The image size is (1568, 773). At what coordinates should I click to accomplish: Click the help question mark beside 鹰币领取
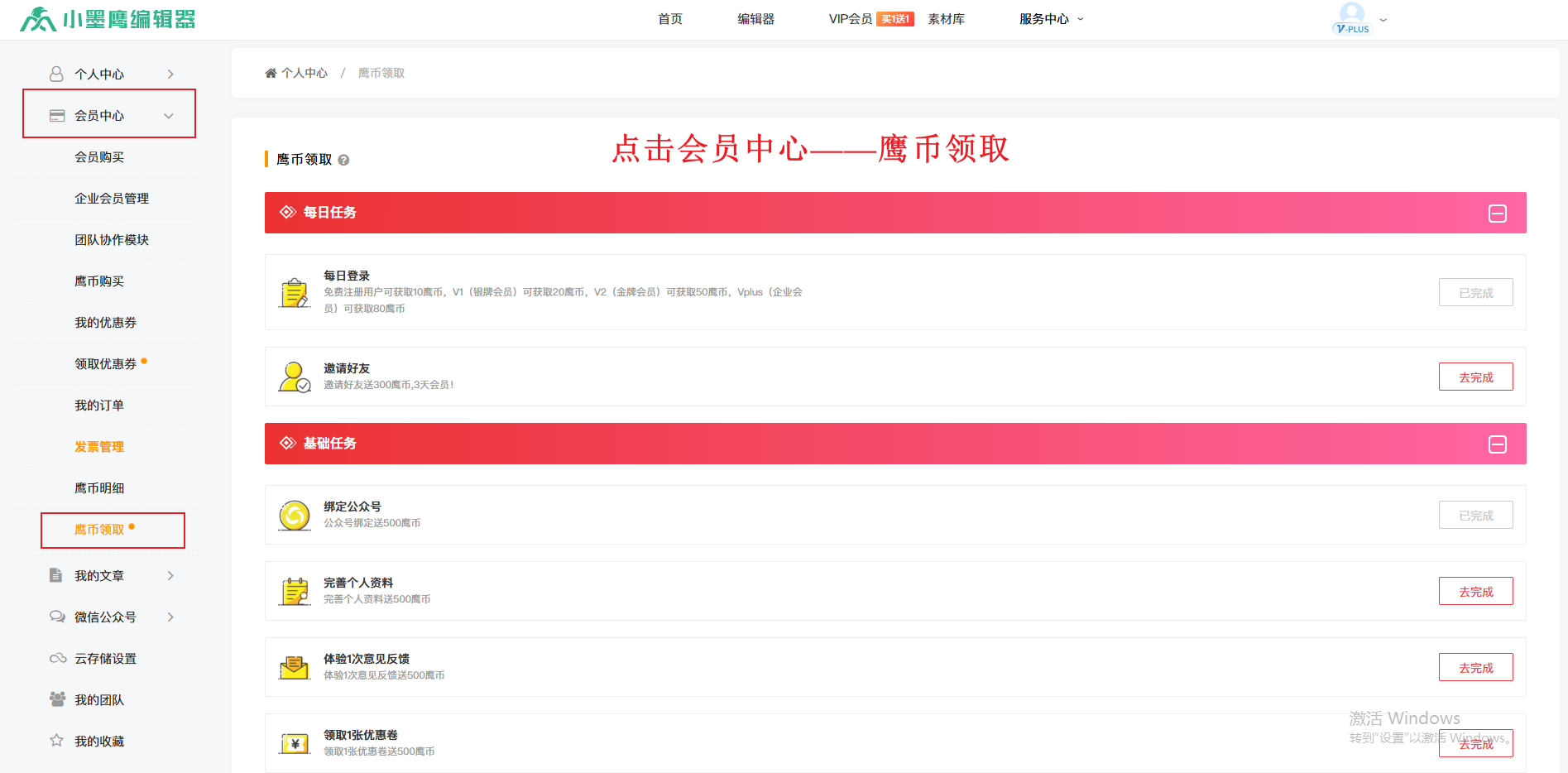343,160
